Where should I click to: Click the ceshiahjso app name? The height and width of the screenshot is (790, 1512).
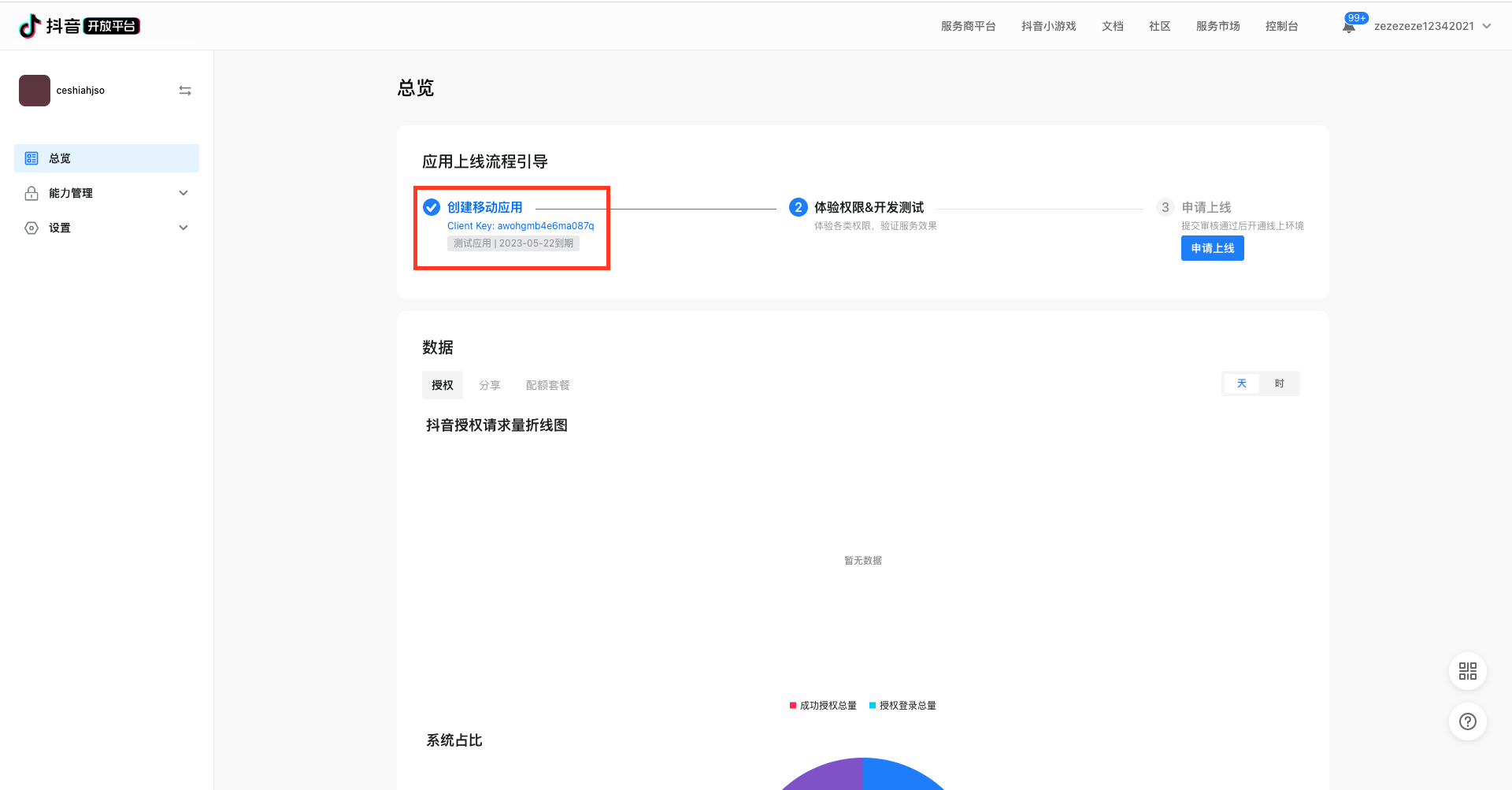pyautogui.click(x=80, y=91)
